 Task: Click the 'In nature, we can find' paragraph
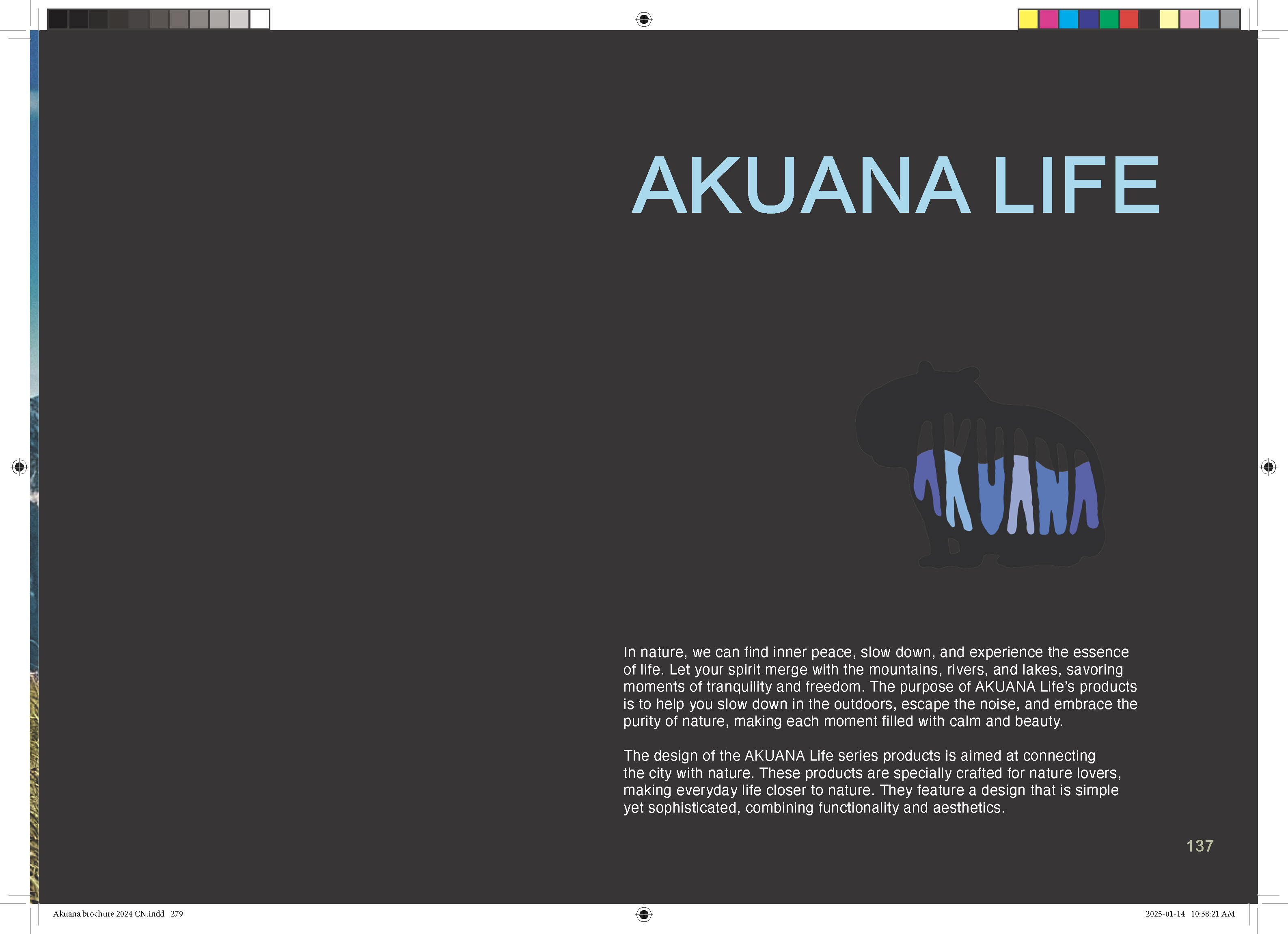(x=879, y=686)
